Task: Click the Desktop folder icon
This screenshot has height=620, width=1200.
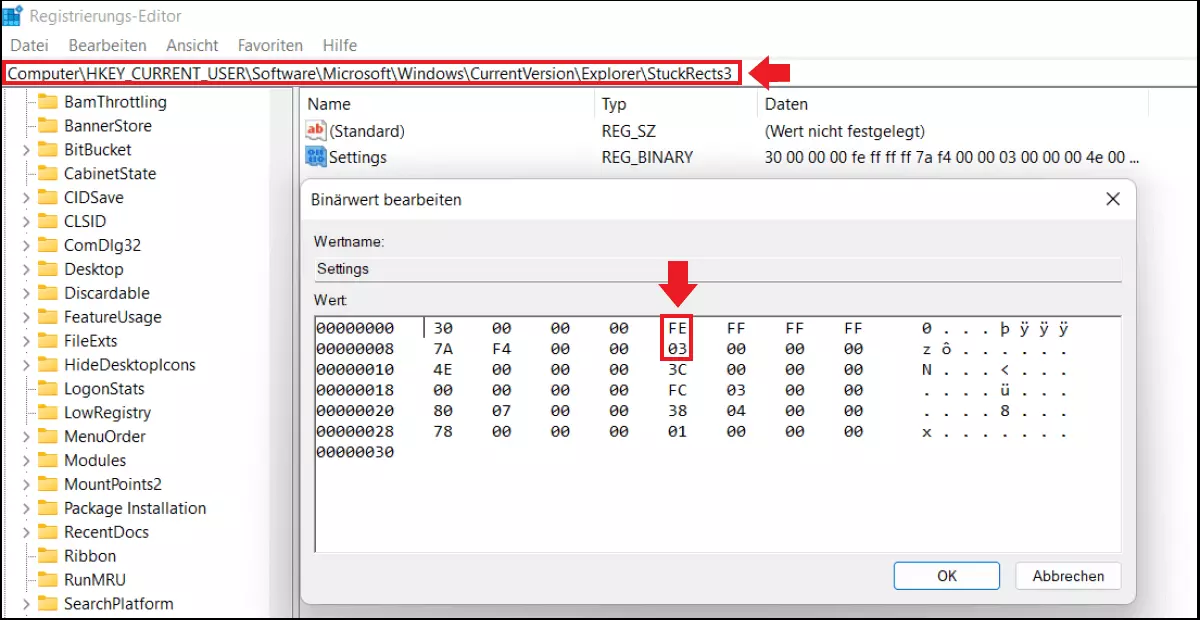Action: click(x=48, y=270)
